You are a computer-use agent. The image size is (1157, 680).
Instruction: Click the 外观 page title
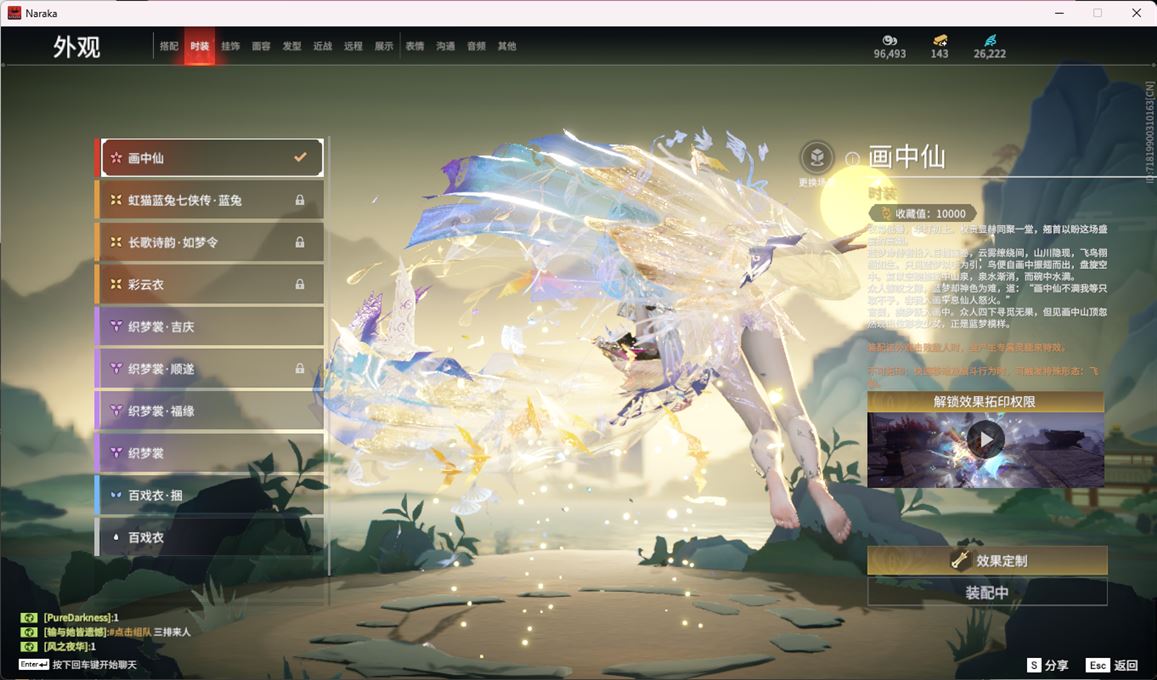77,47
